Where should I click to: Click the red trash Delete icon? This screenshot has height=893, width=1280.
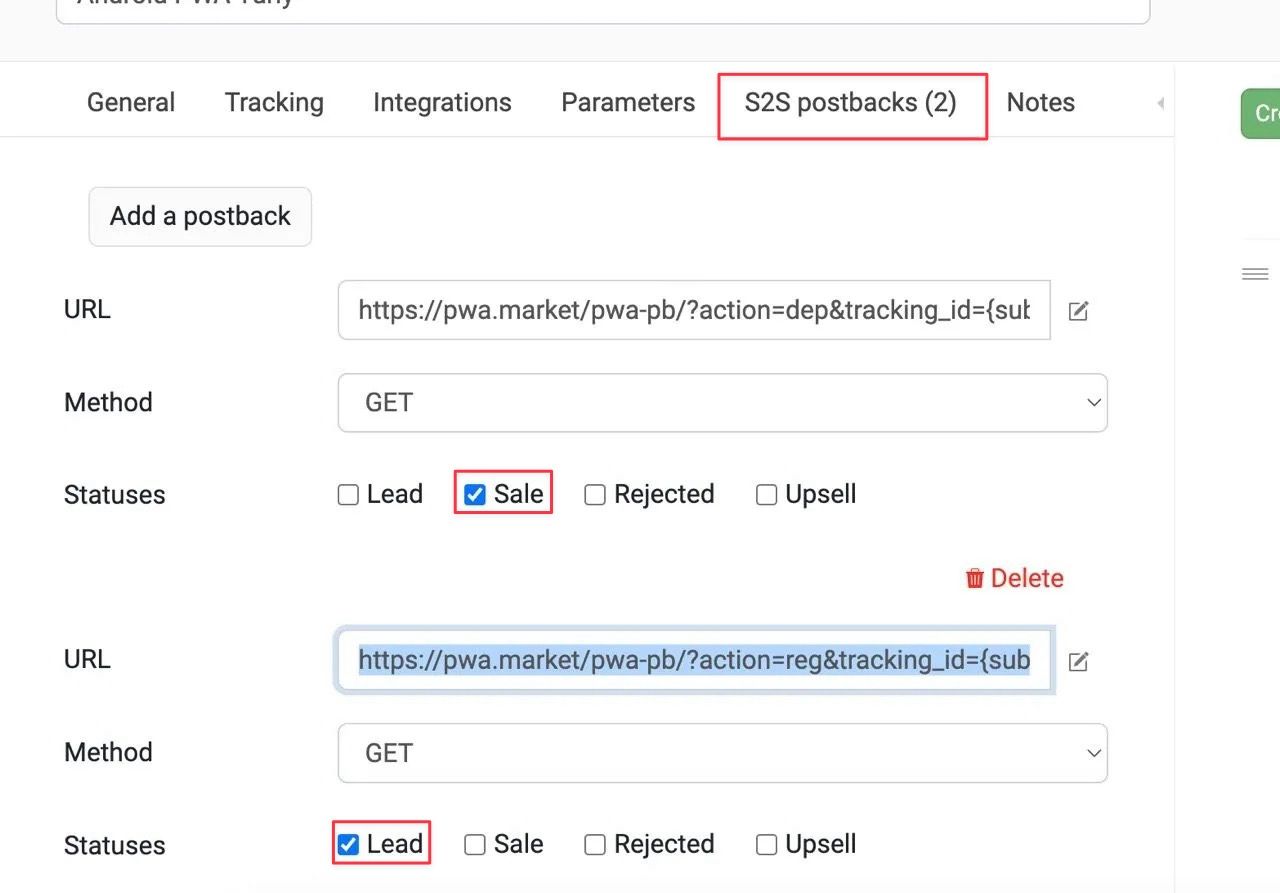pos(975,578)
